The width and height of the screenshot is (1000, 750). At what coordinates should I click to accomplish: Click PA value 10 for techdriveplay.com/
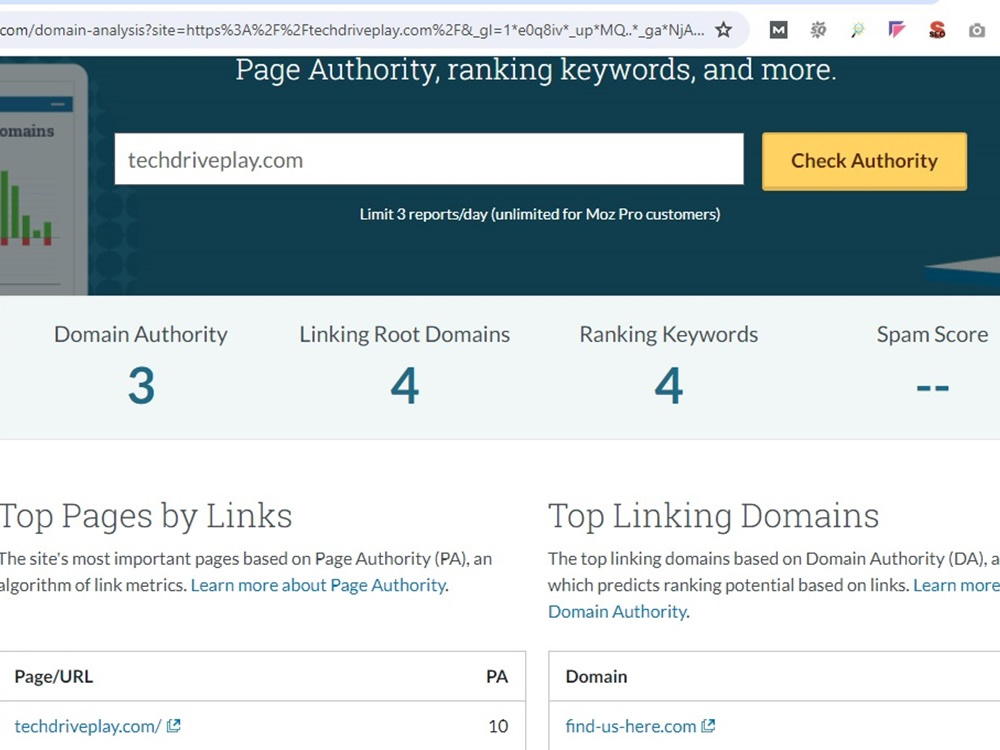coord(498,726)
